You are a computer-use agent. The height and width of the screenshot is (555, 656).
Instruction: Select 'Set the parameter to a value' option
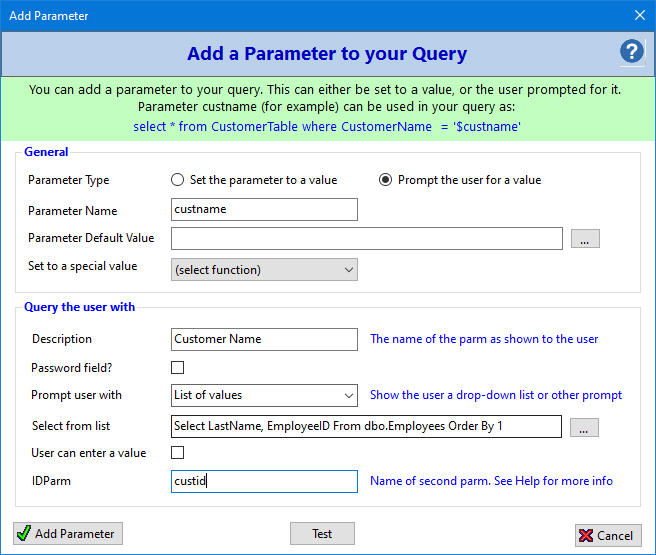click(x=177, y=180)
